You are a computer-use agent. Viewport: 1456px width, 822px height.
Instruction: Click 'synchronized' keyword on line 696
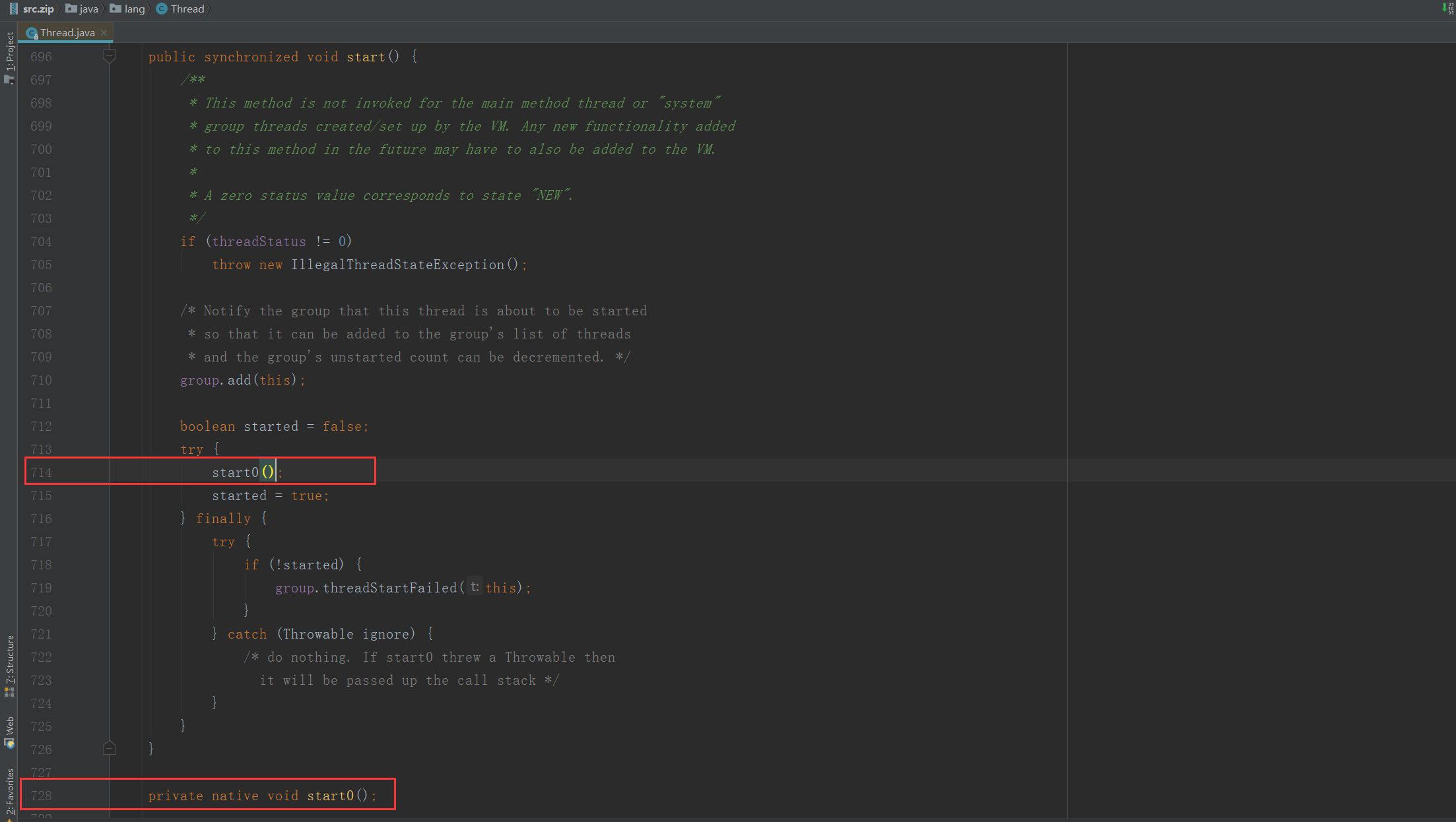point(251,57)
